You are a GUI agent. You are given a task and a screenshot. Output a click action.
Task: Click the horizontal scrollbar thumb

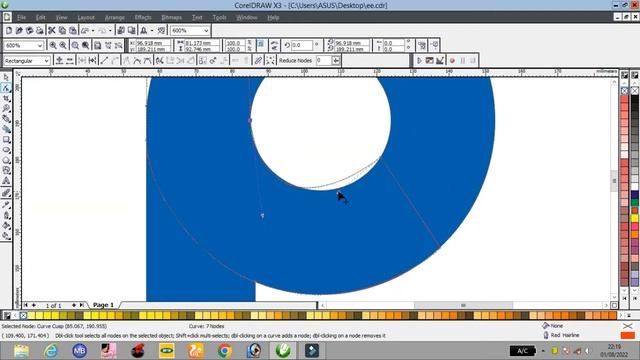(463, 305)
